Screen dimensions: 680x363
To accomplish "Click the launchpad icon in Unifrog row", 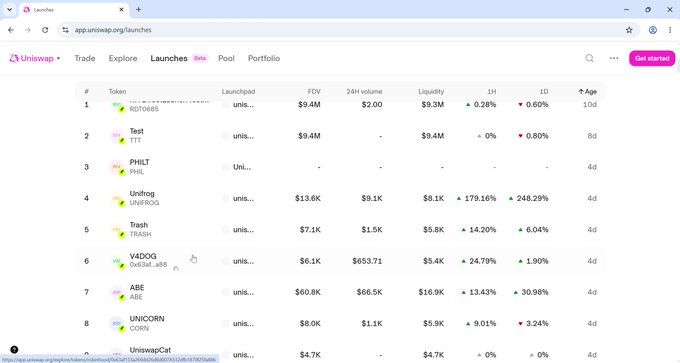I will click(x=226, y=198).
